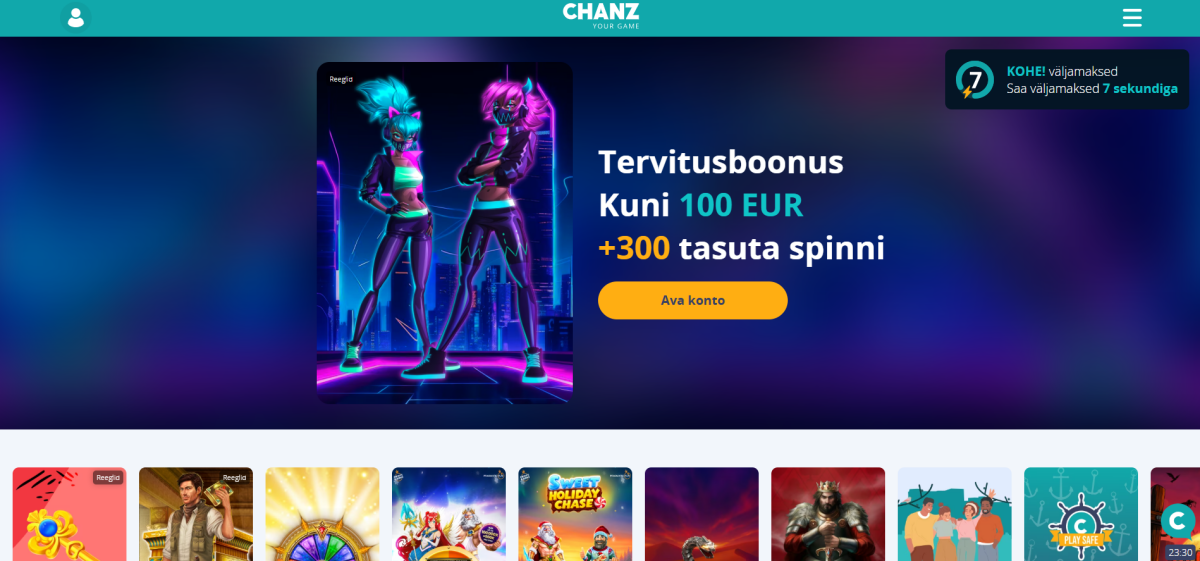Viewport: 1200px width, 561px height.
Task: Click the neon cyber girls banner image
Action: point(445,233)
